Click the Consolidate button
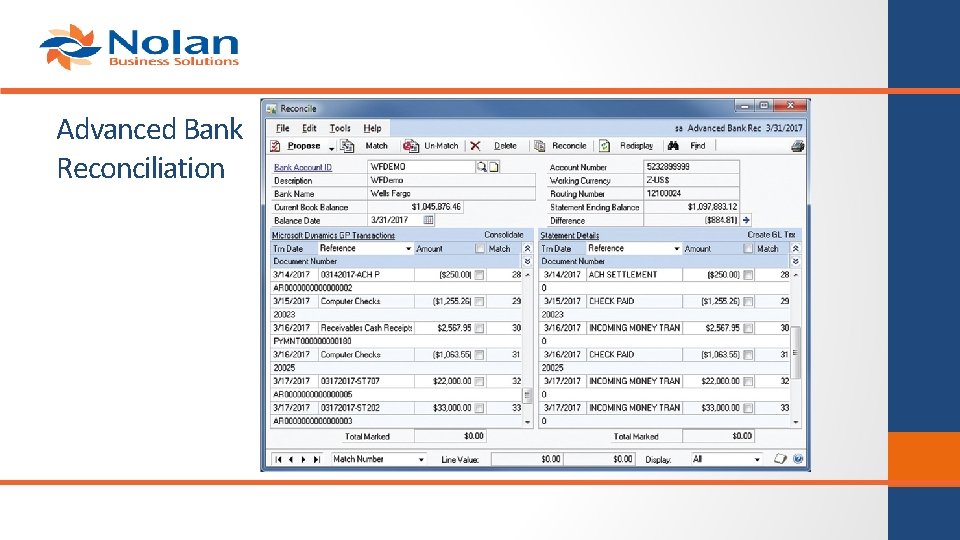The height and width of the screenshot is (540, 960). [504, 234]
